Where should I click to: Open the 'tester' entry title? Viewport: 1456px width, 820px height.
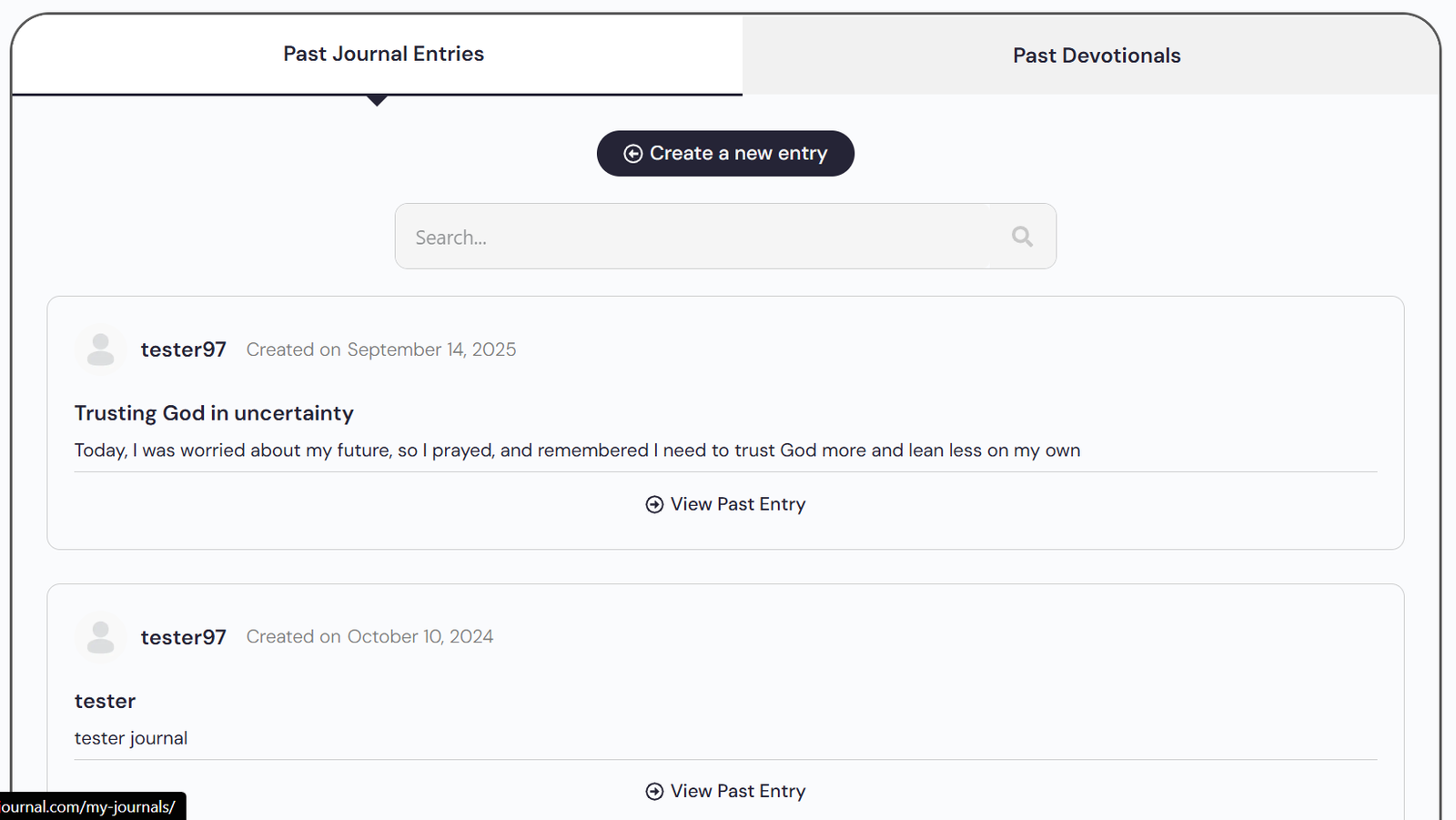pyautogui.click(x=105, y=701)
